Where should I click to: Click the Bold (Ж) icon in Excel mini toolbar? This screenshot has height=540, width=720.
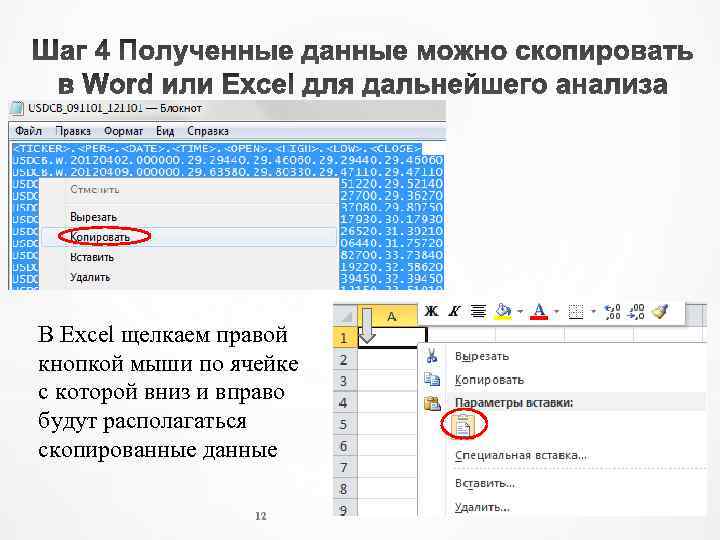click(431, 311)
